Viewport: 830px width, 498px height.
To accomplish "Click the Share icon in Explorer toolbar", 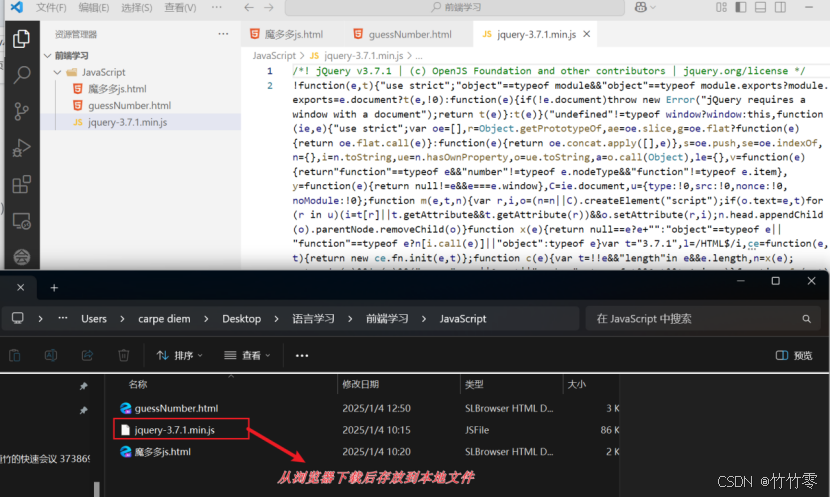I will pos(87,355).
